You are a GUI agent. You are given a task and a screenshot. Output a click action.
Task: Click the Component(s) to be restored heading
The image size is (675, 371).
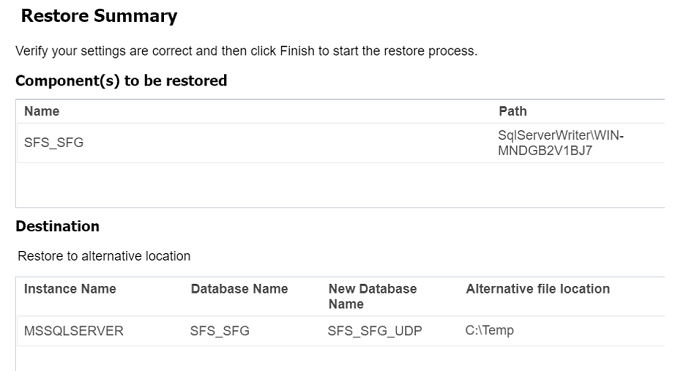[121, 80]
